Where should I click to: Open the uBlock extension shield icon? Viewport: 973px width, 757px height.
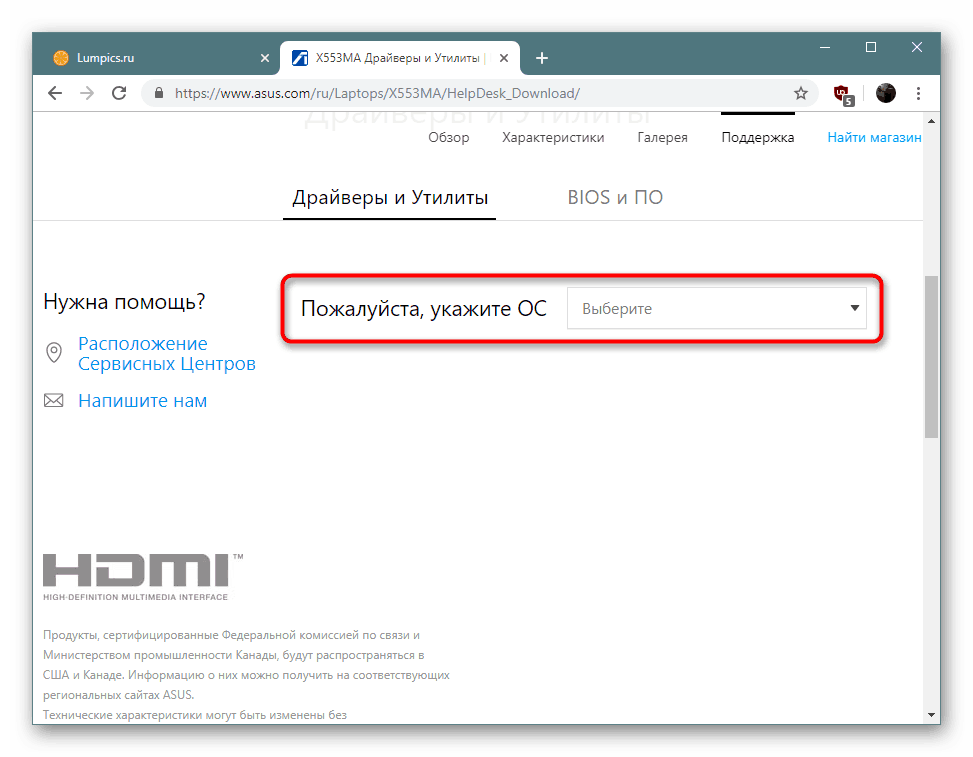(x=843, y=94)
